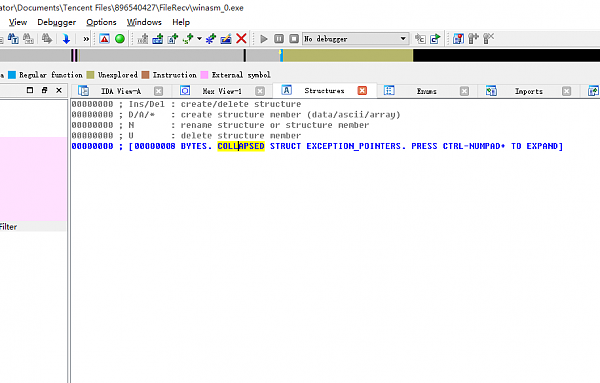Close the Structures tab with red X
Image resolution: width=600 pixels, height=383 pixels.
[x=362, y=91]
